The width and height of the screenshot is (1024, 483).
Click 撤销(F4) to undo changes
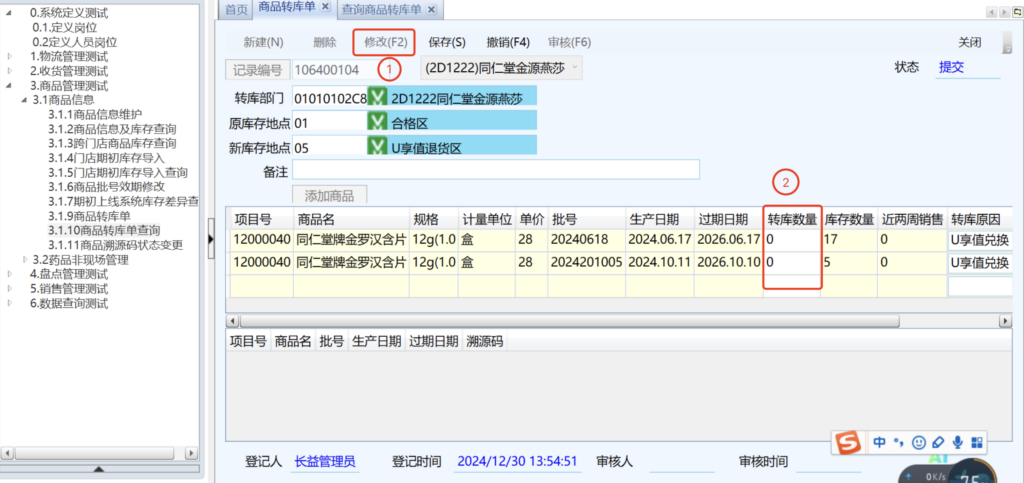pyautogui.click(x=507, y=42)
